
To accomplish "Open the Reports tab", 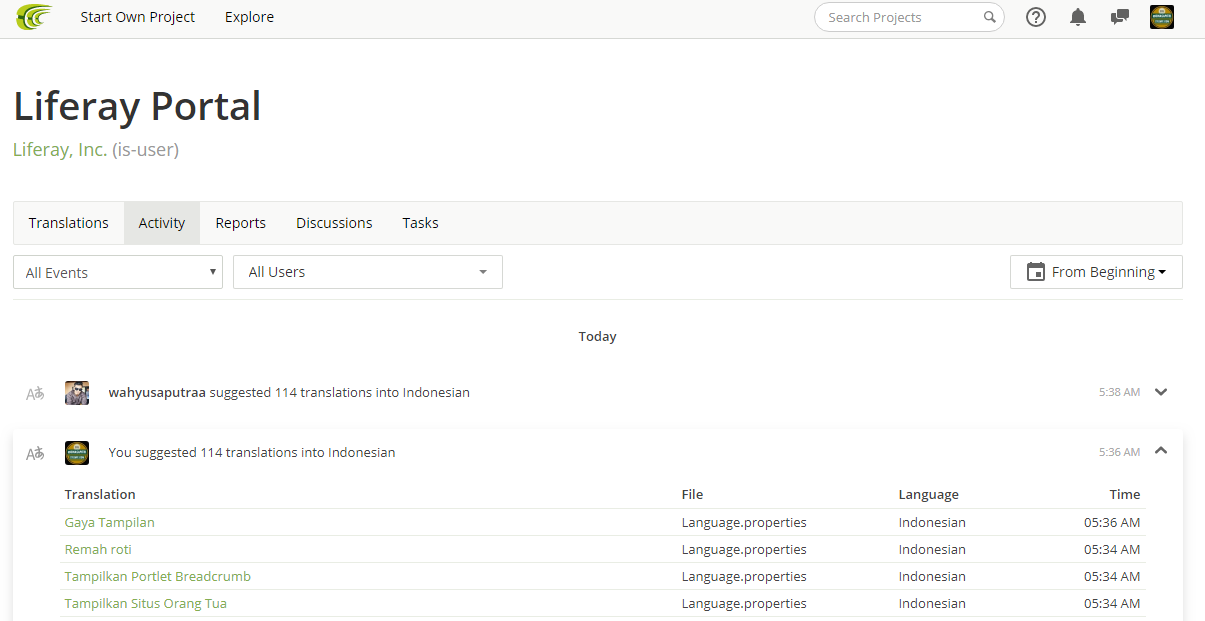I will click(241, 223).
